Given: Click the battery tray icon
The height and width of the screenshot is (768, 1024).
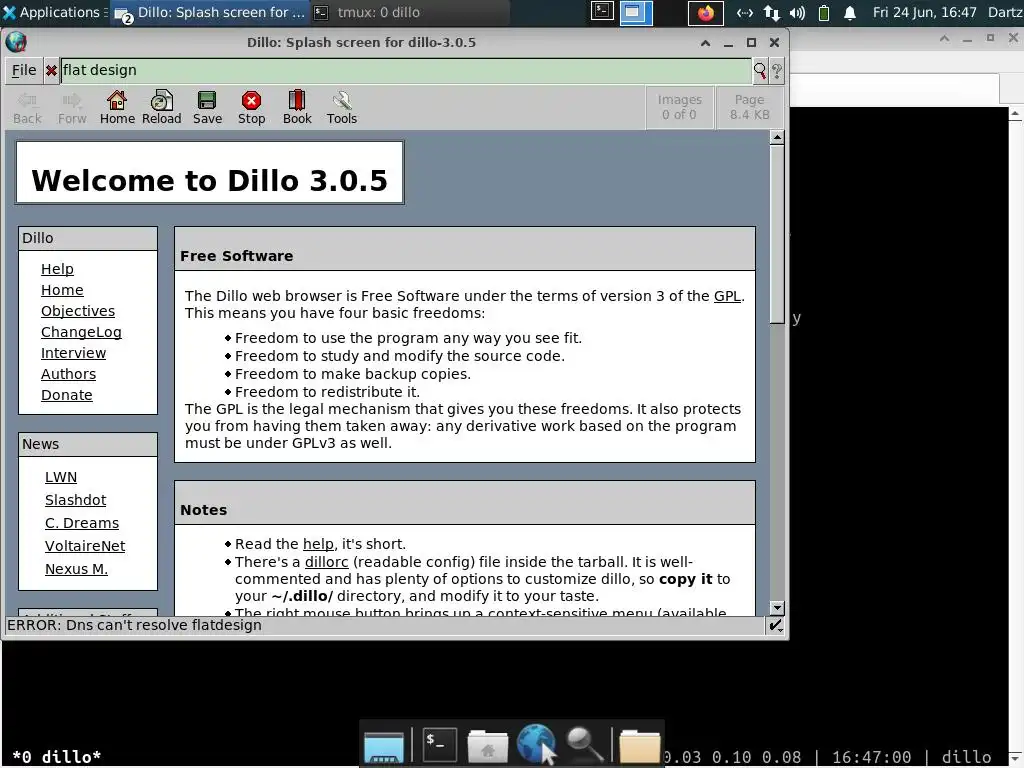Looking at the screenshot, I should pyautogui.click(x=824, y=13).
